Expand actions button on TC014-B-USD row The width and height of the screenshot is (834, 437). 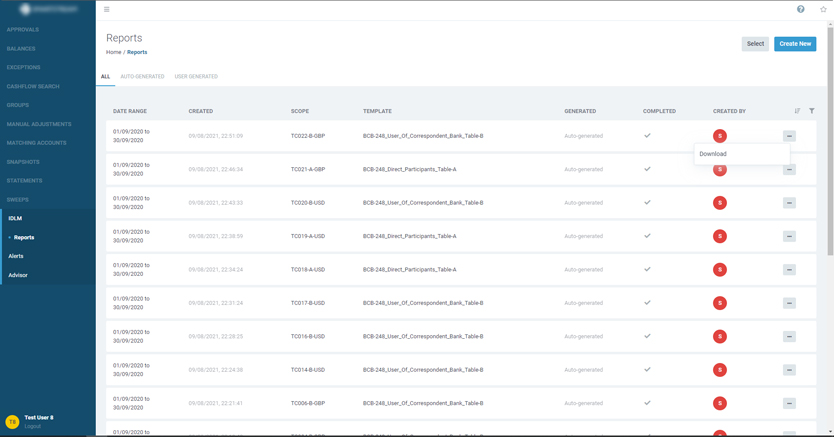[789, 370]
